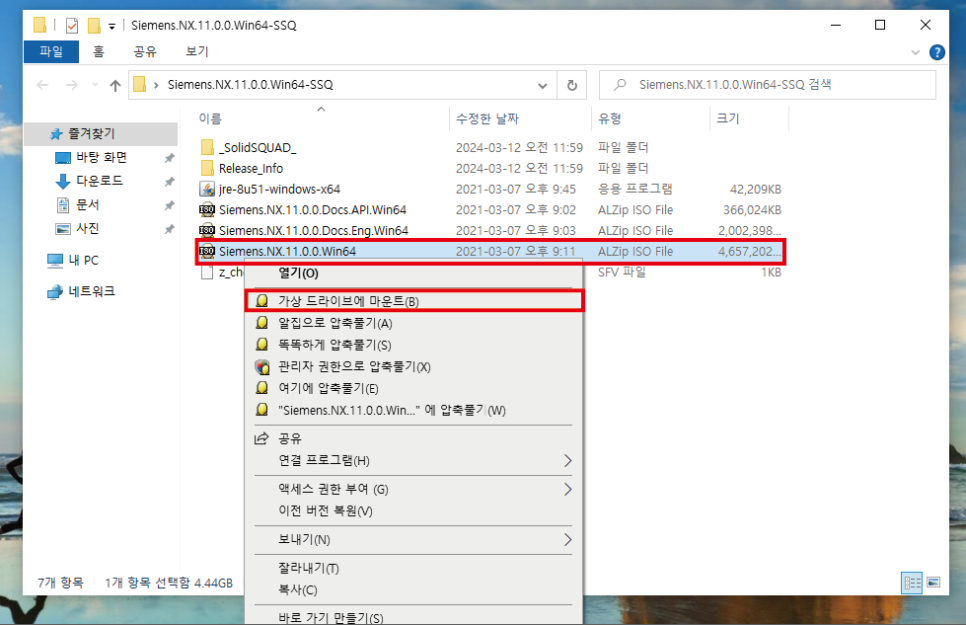Expand 보내기(N) submenu
This screenshot has width=966, height=625.
pos(413,540)
